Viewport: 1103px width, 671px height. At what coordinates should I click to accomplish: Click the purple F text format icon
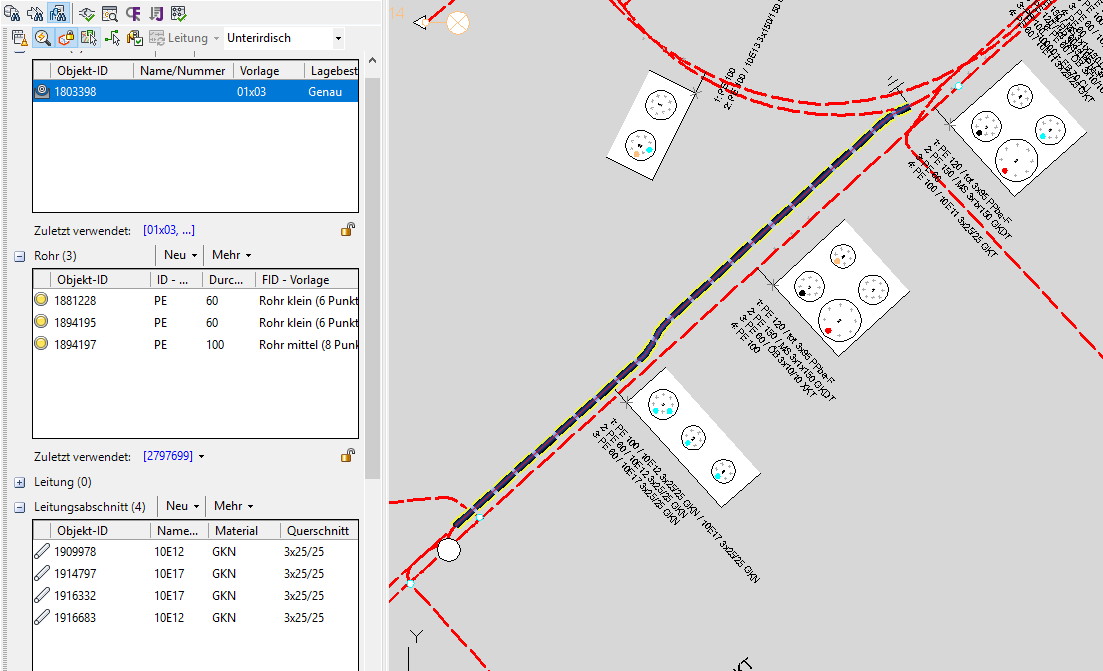coord(133,13)
